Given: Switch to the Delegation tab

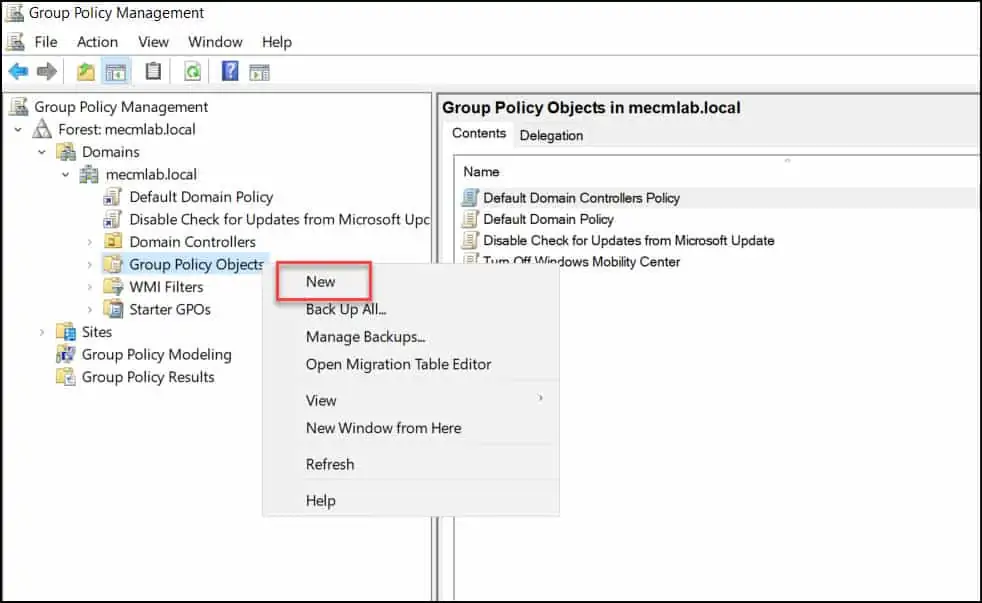Looking at the screenshot, I should [551, 135].
